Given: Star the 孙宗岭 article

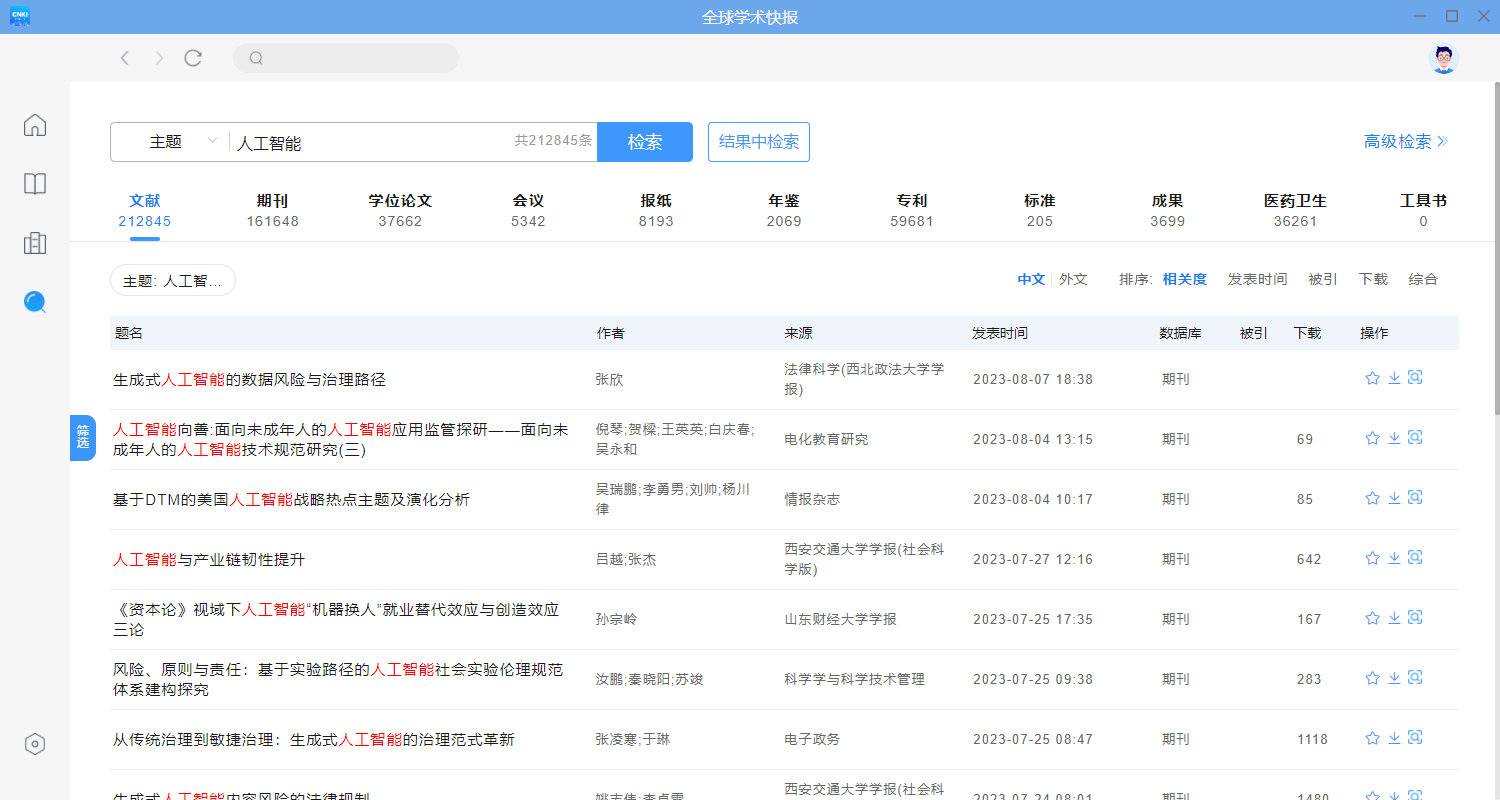Looking at the screenshot, I should click(x=1372, y=618).
